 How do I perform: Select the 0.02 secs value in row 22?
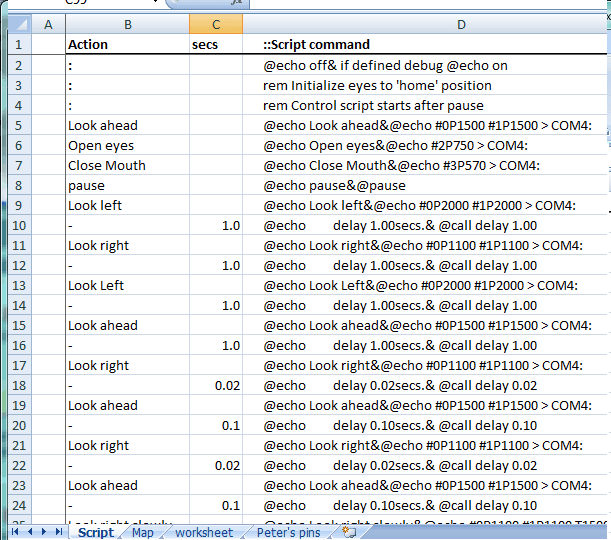[216, 465]
